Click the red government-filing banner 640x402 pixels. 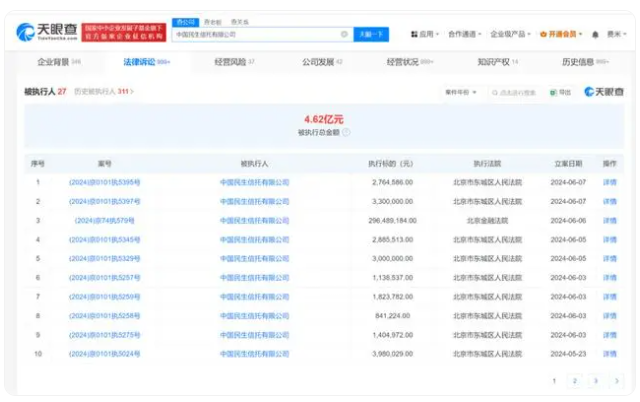pyautogui.click(x=124, y=32)
